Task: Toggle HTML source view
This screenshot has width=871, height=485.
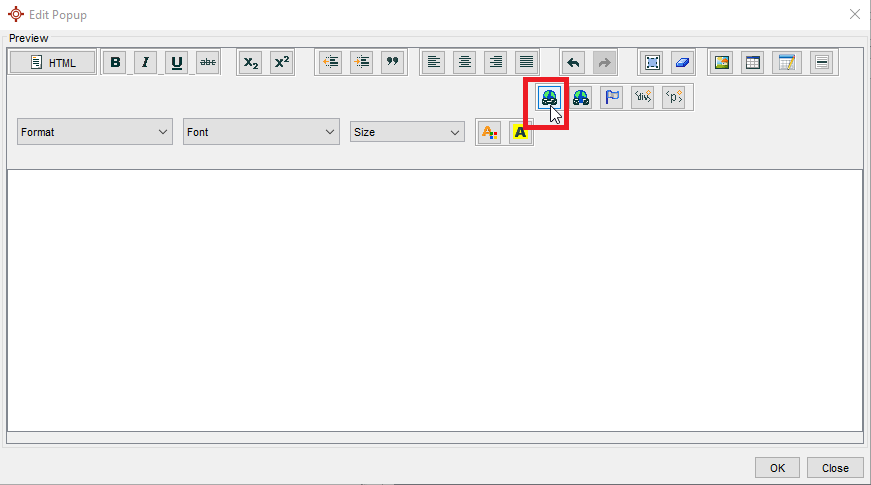Action: coord(53,62)
